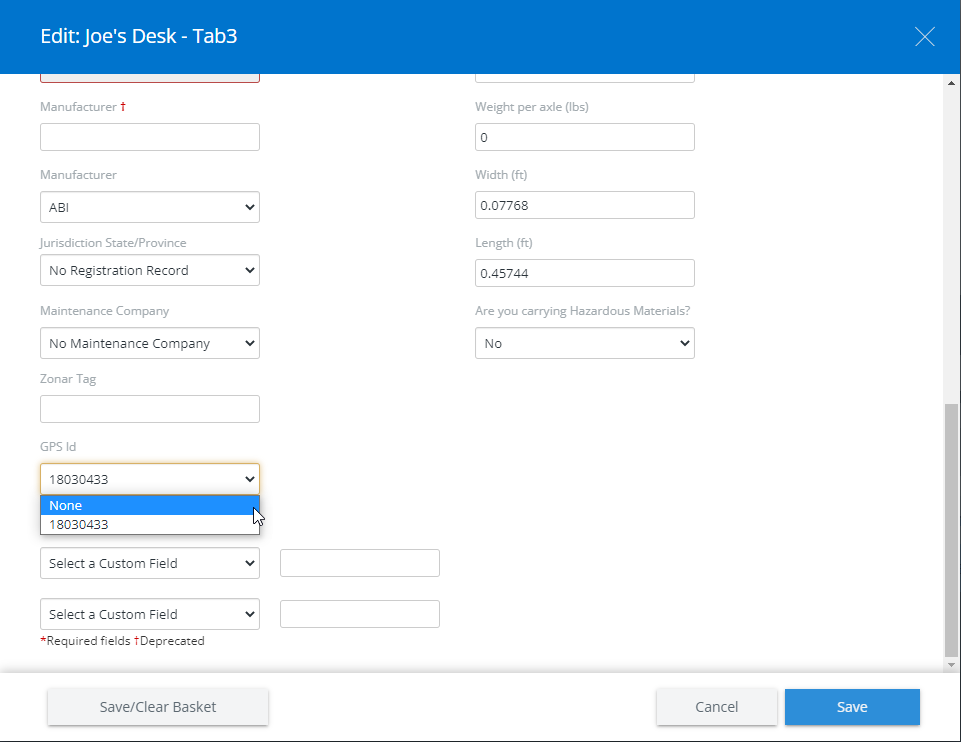Click Save/Clear Basket button
Screen dimensions: 961x742
[158, 707]
